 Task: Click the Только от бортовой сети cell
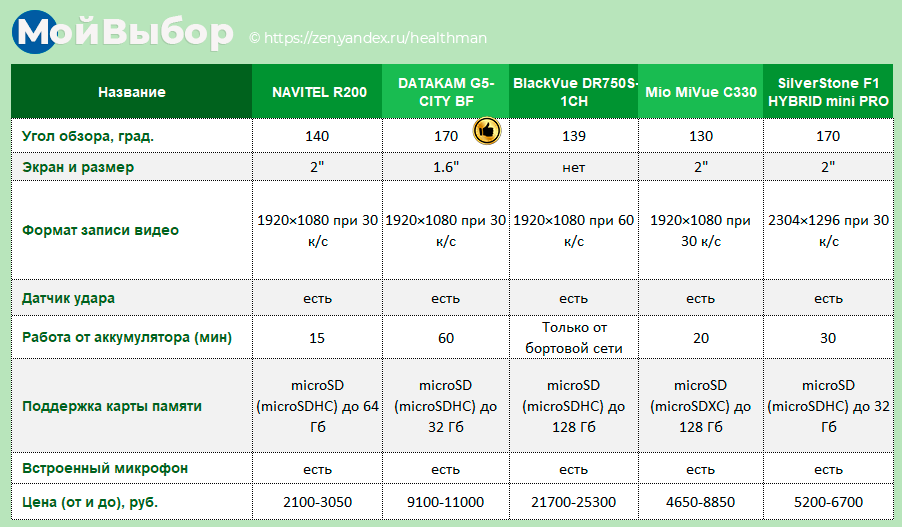[573, 338]
